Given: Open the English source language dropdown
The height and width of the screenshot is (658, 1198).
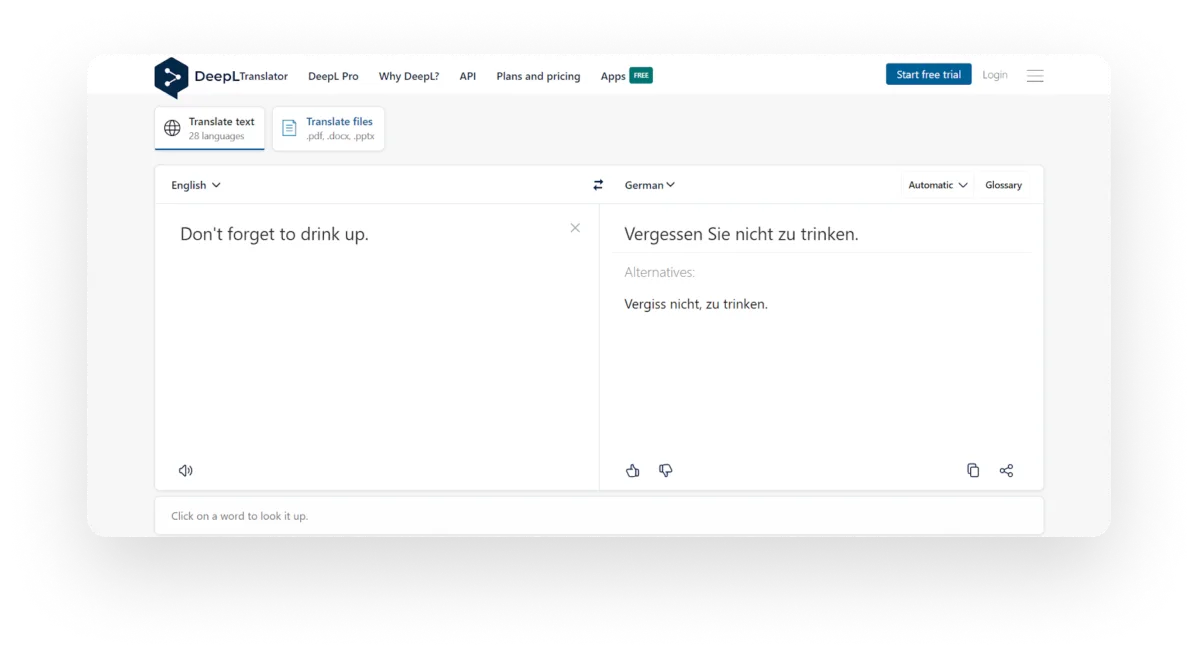Looking at the screenshot, I should [195, 184].
